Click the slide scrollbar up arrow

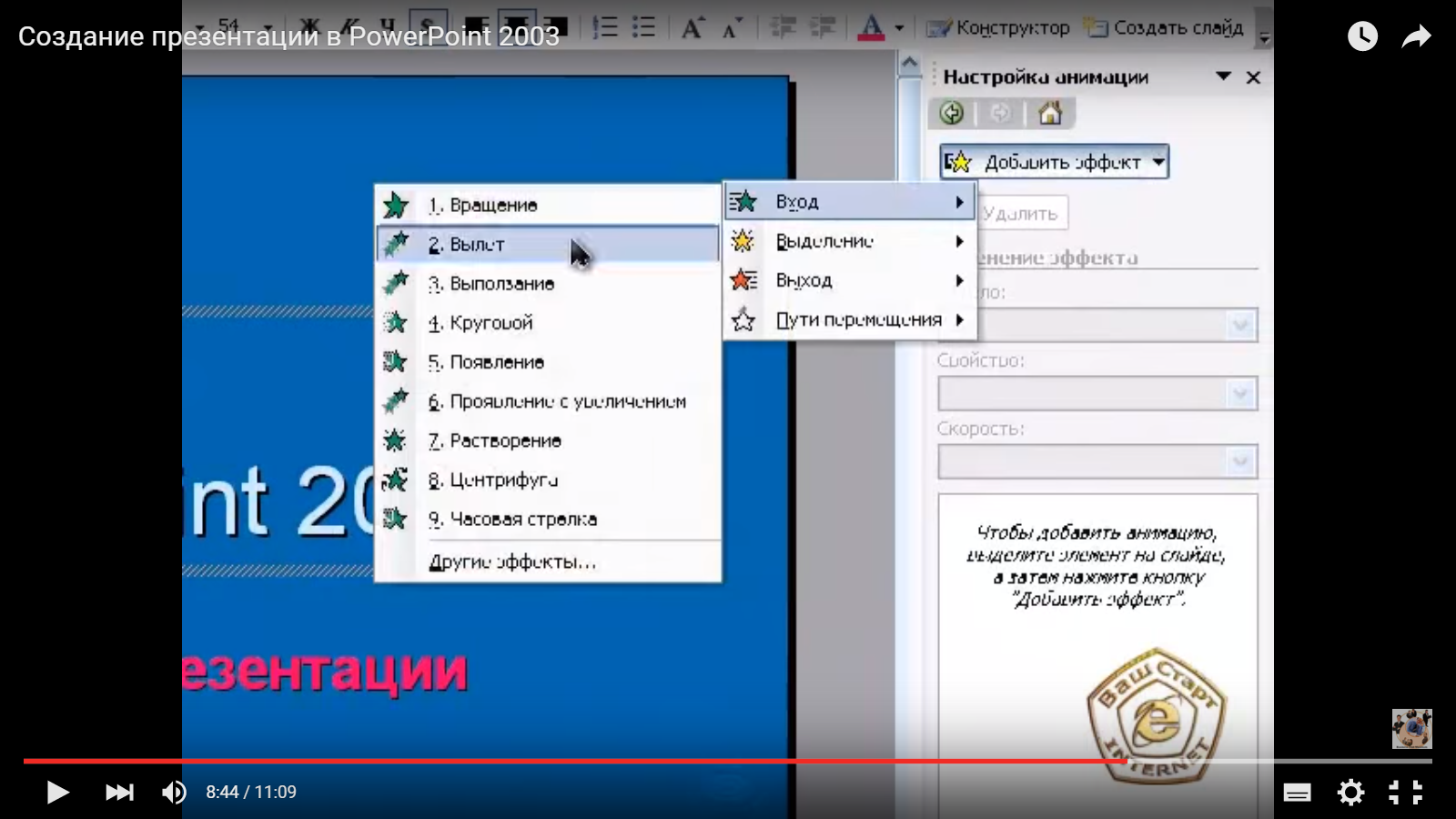pyautogui.click(x=909, y=64)
